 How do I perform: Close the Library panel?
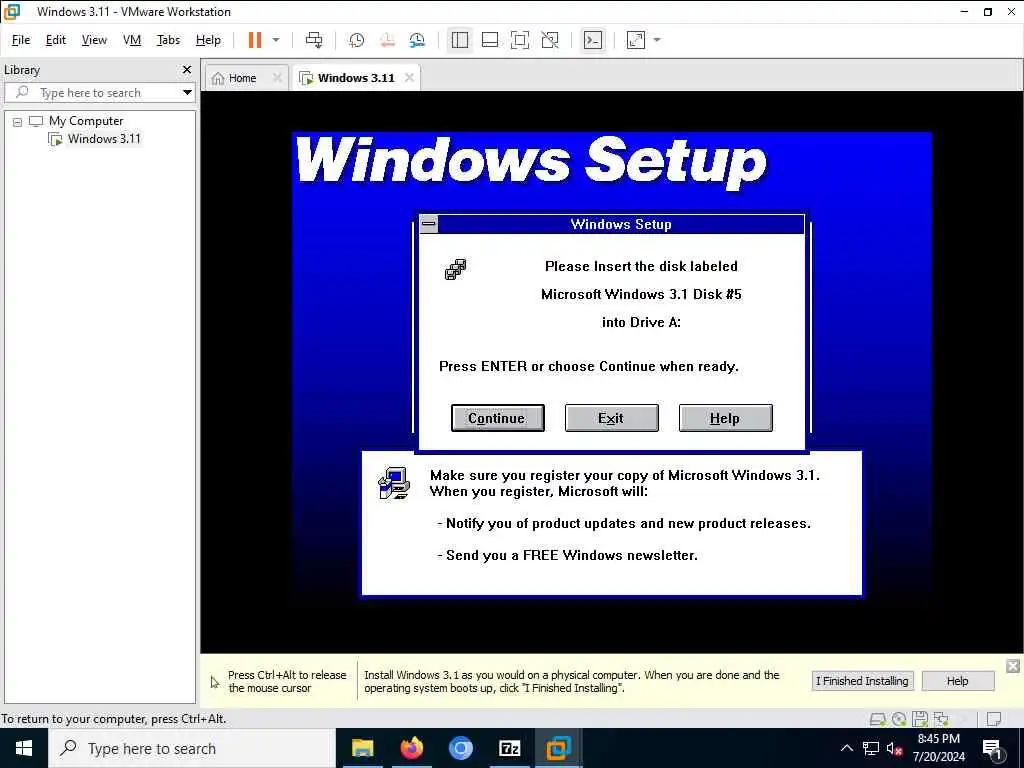pyautogui.click(x=187, y=69)
